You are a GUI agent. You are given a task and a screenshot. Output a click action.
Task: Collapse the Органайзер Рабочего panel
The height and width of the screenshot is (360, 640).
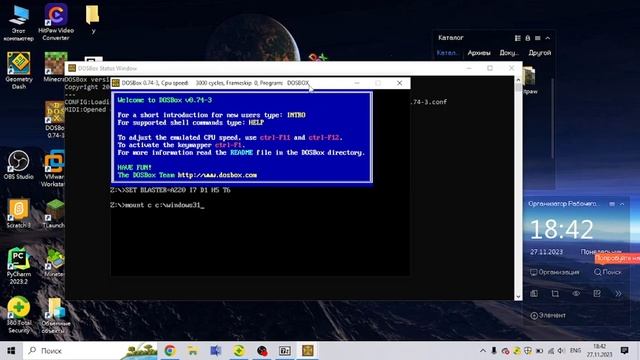pyautogui.click(x=622, y=204)
